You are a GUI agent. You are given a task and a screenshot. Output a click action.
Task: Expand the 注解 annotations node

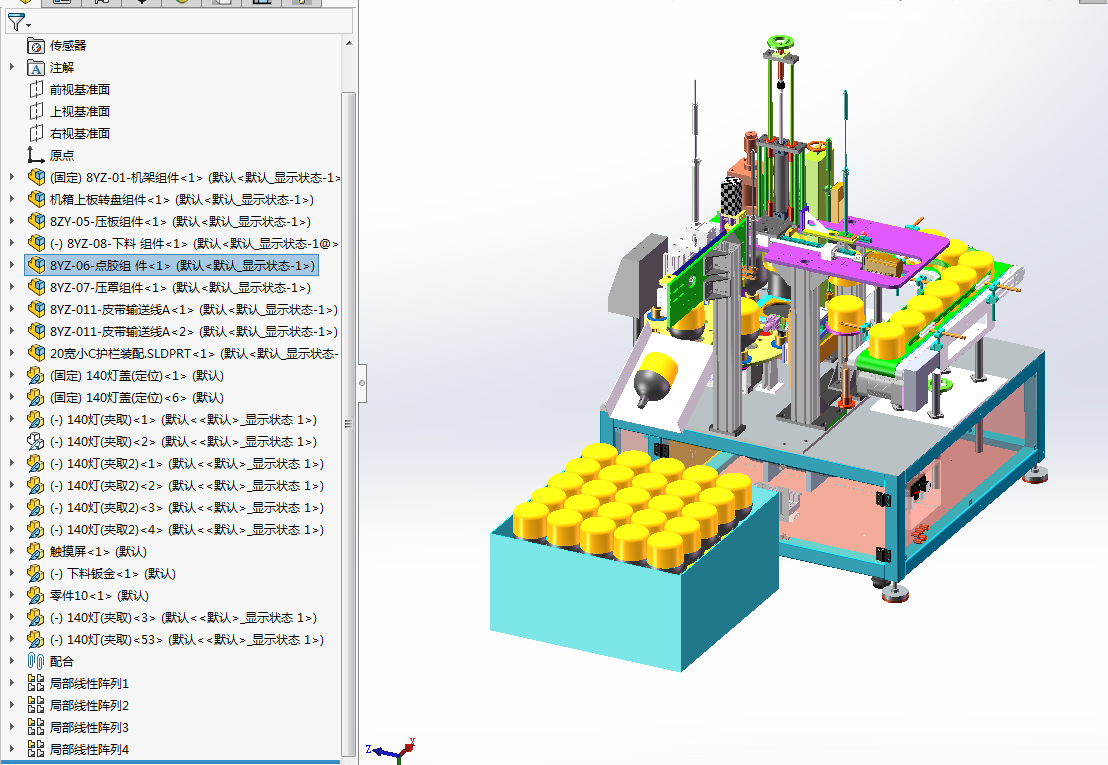[12, 67]
